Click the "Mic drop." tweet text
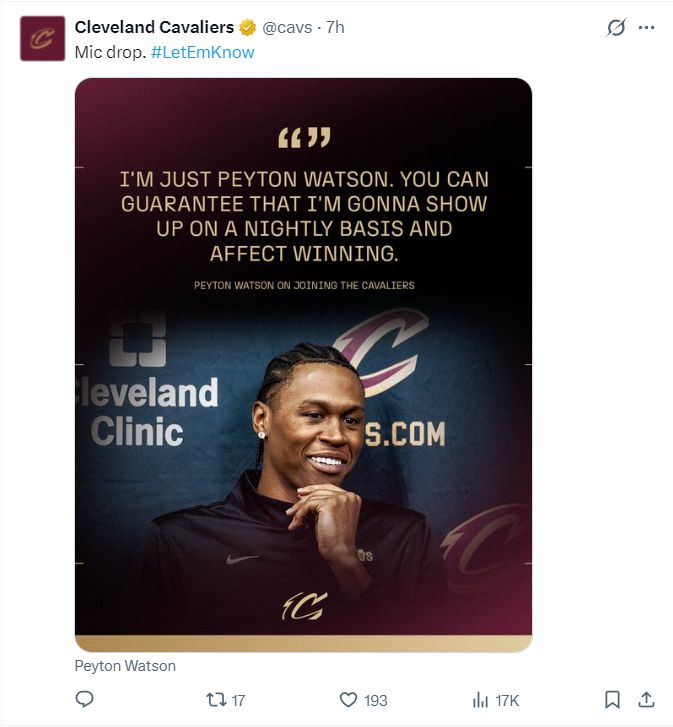The height and width of the screenshot is (727, 673). [x=110, y=52]
